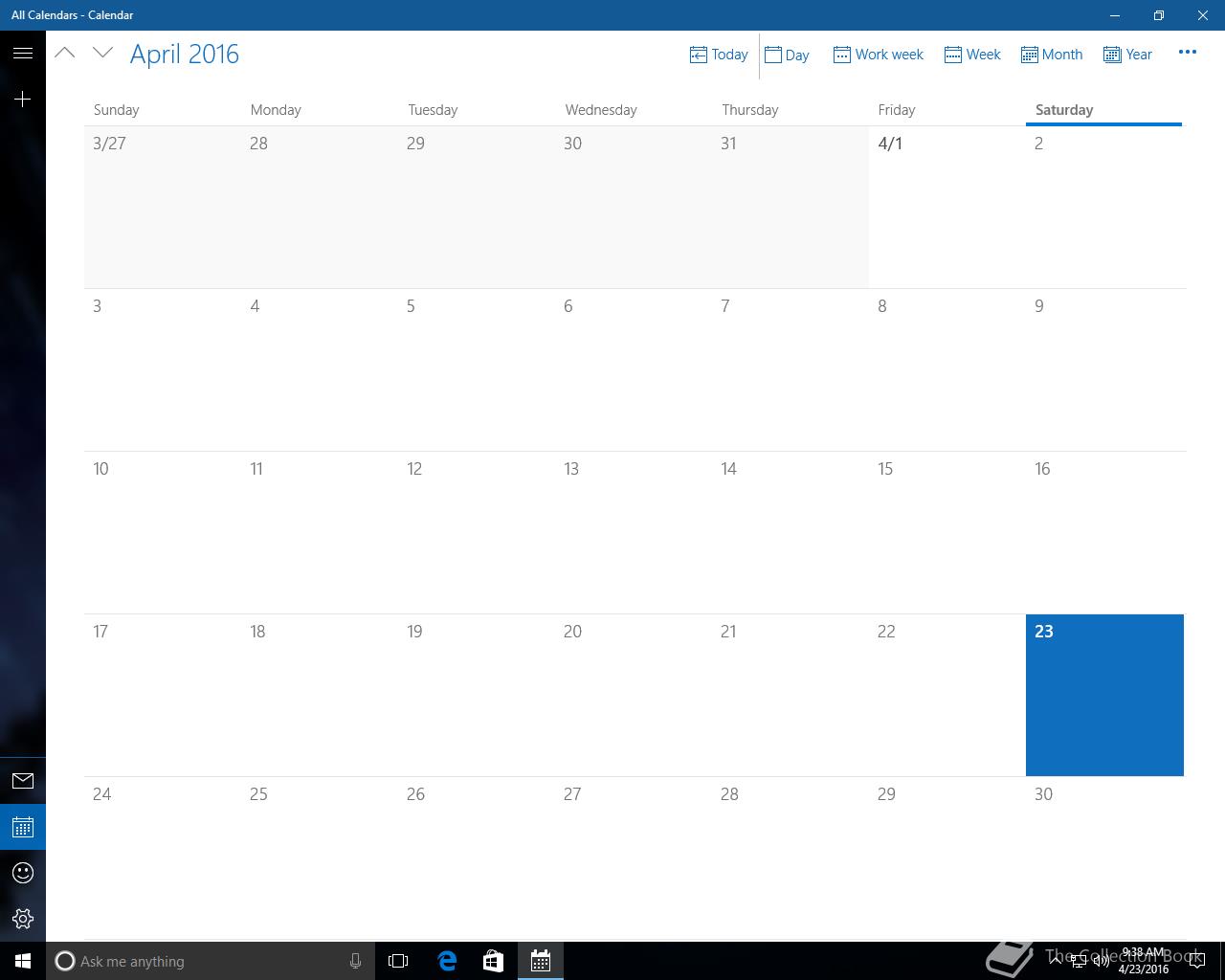This screenshot has height=980, width=1225.
Task: Select April 1 day cell
Action: coord(947,207)
